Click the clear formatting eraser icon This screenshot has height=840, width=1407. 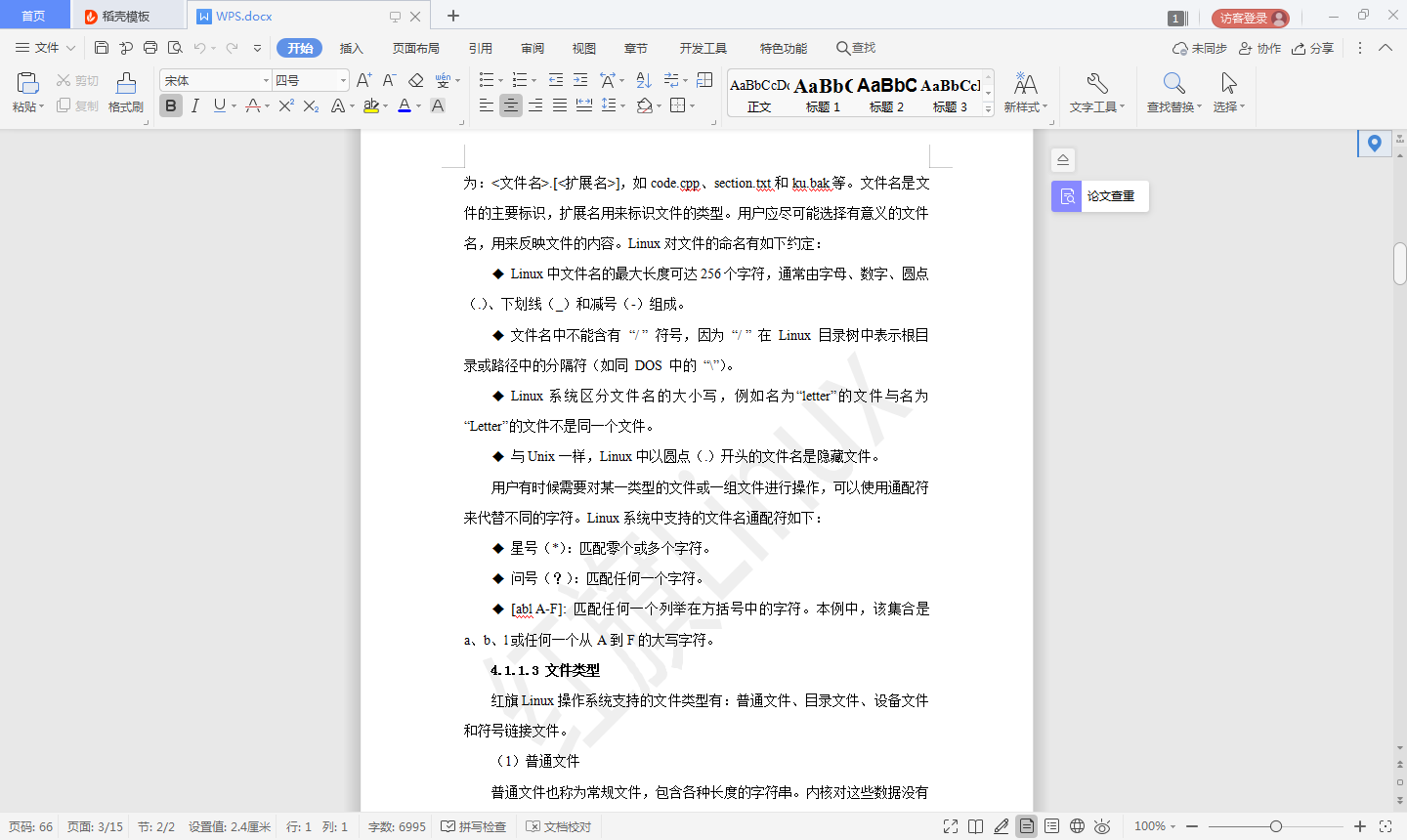pyautogui.click(x=416, y=80)
